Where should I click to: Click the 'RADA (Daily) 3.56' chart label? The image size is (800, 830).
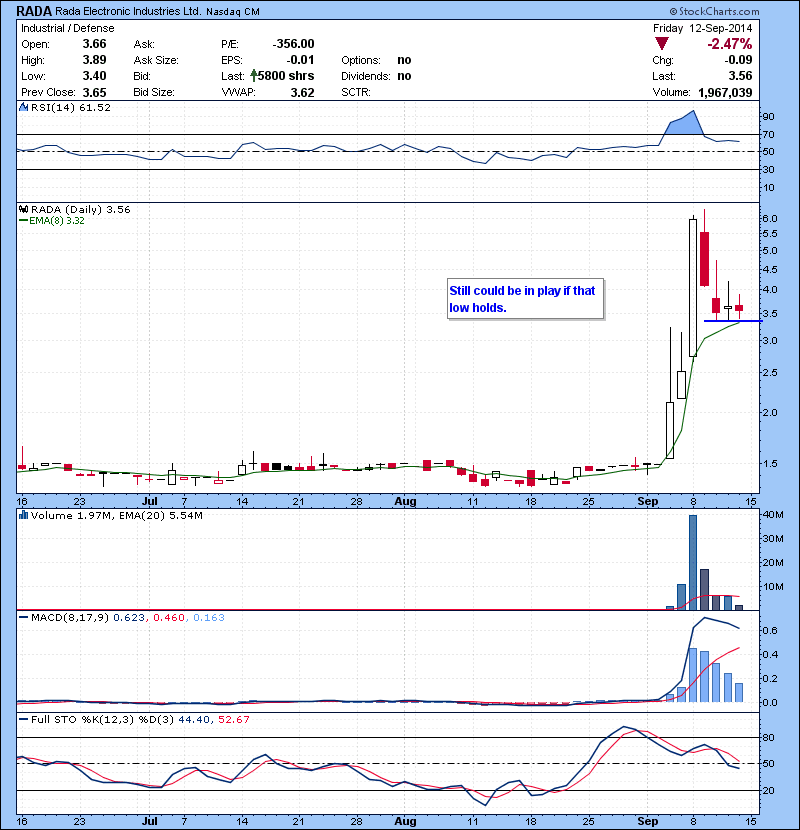(80, 210)
